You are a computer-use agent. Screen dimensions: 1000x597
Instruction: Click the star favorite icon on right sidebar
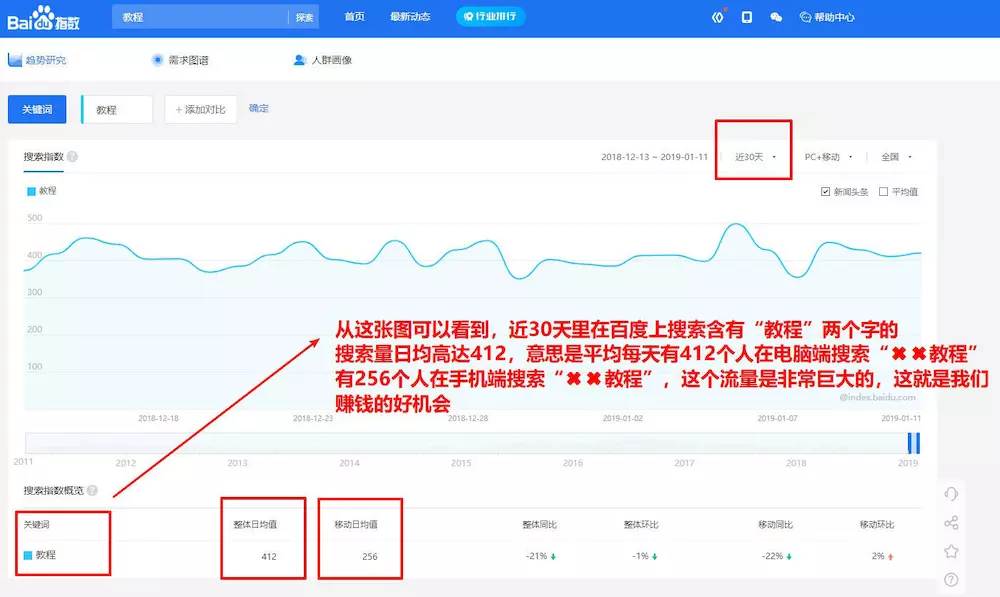point(951,551)
